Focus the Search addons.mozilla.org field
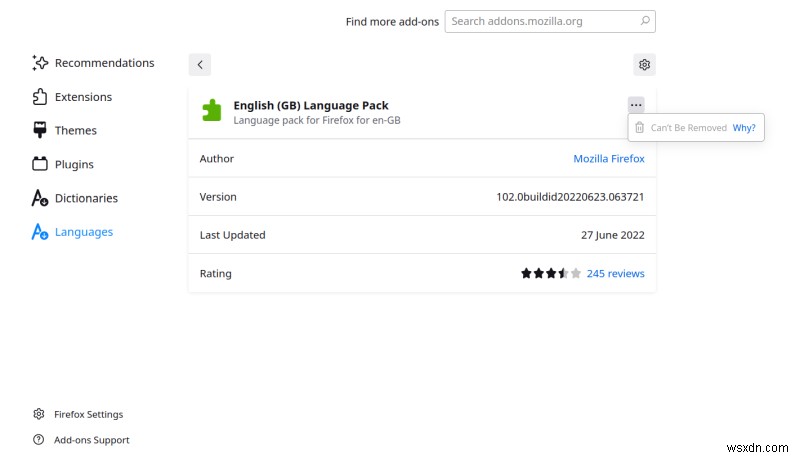800x458 pixels. [x=550, y=21]
